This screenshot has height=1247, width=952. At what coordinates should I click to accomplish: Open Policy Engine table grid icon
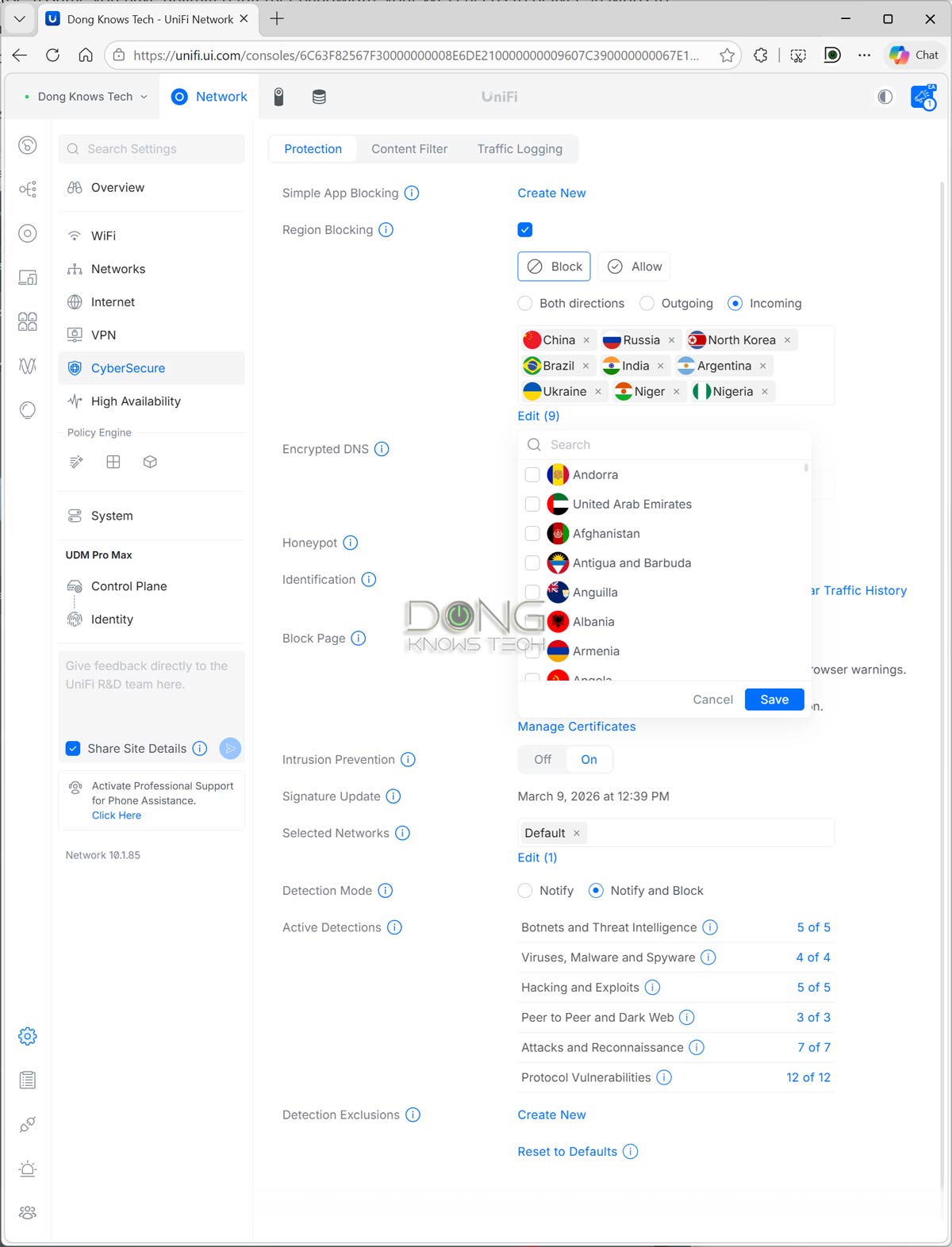113,462
